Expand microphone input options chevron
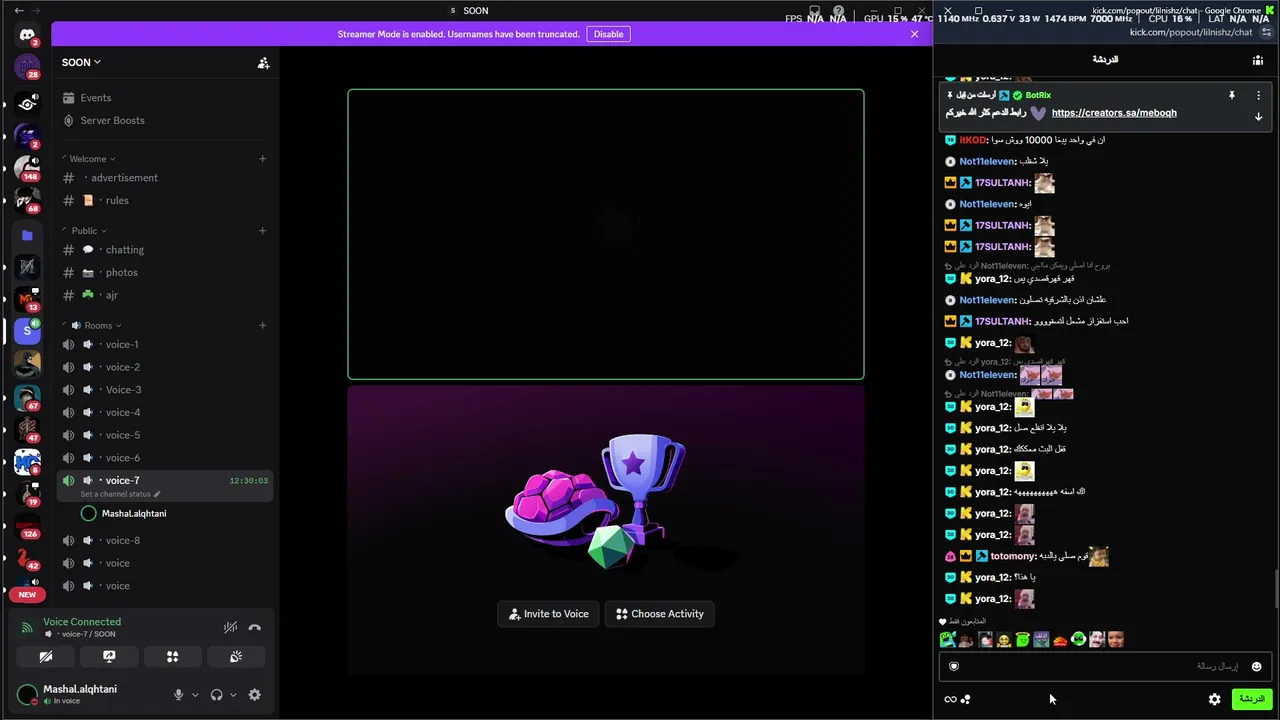 click(x=195, y=695)
